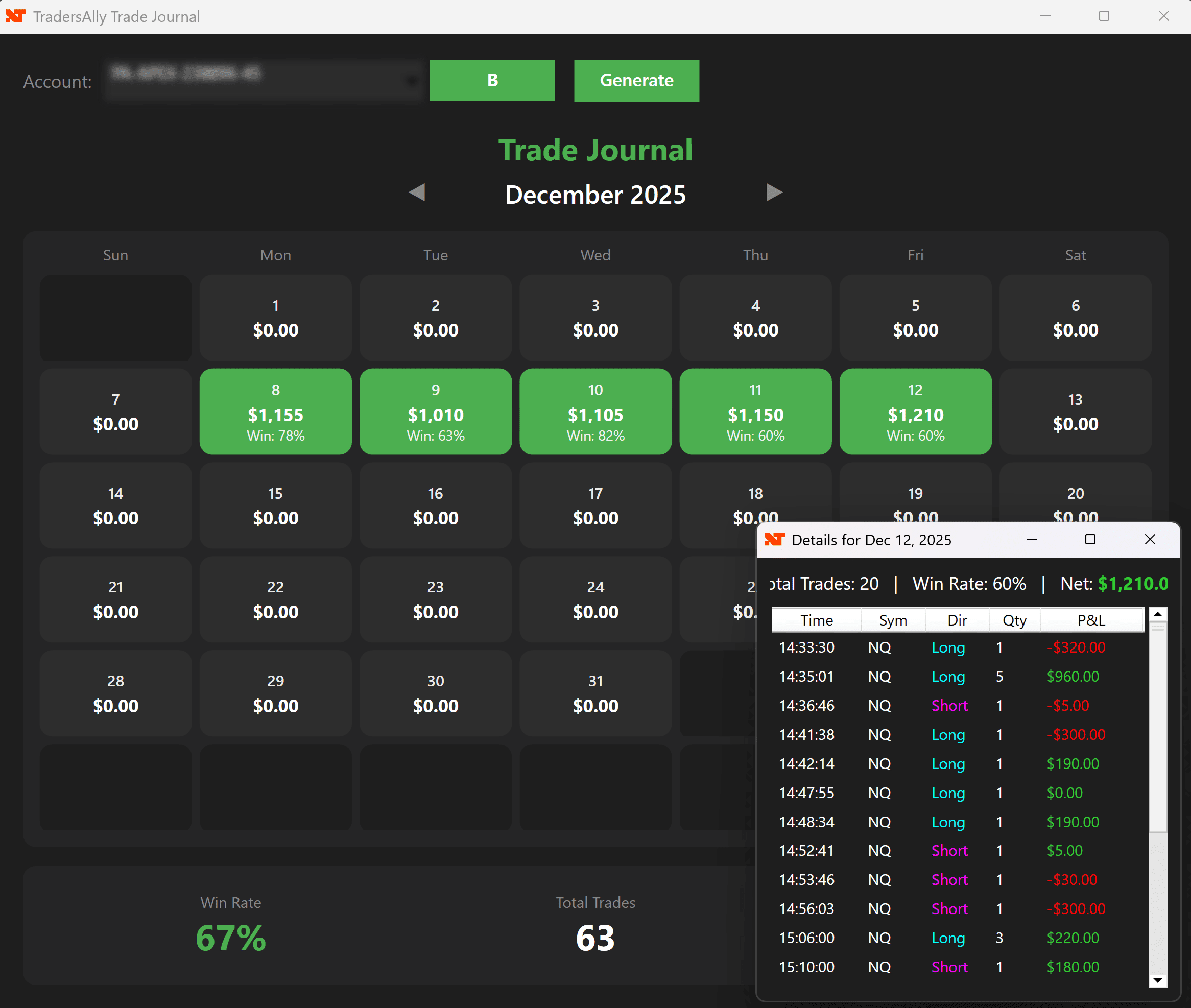Click the December 11 profit cell

pos(755,412)
